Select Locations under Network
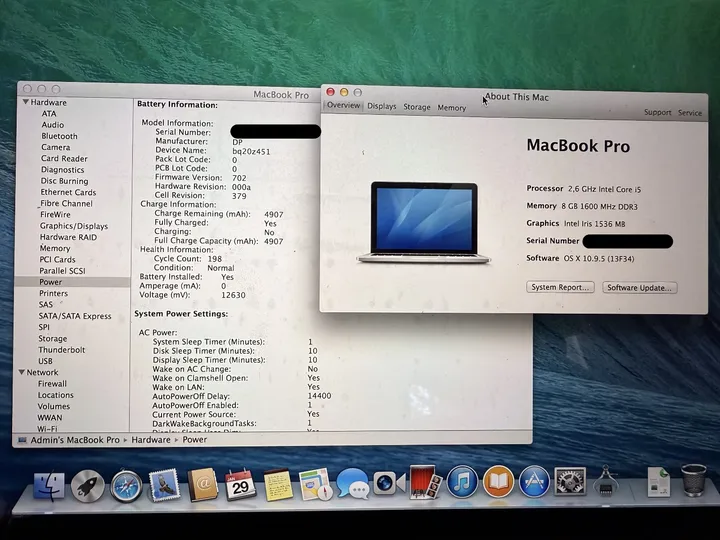The image size is (720, 540). (x=56, y=395)
